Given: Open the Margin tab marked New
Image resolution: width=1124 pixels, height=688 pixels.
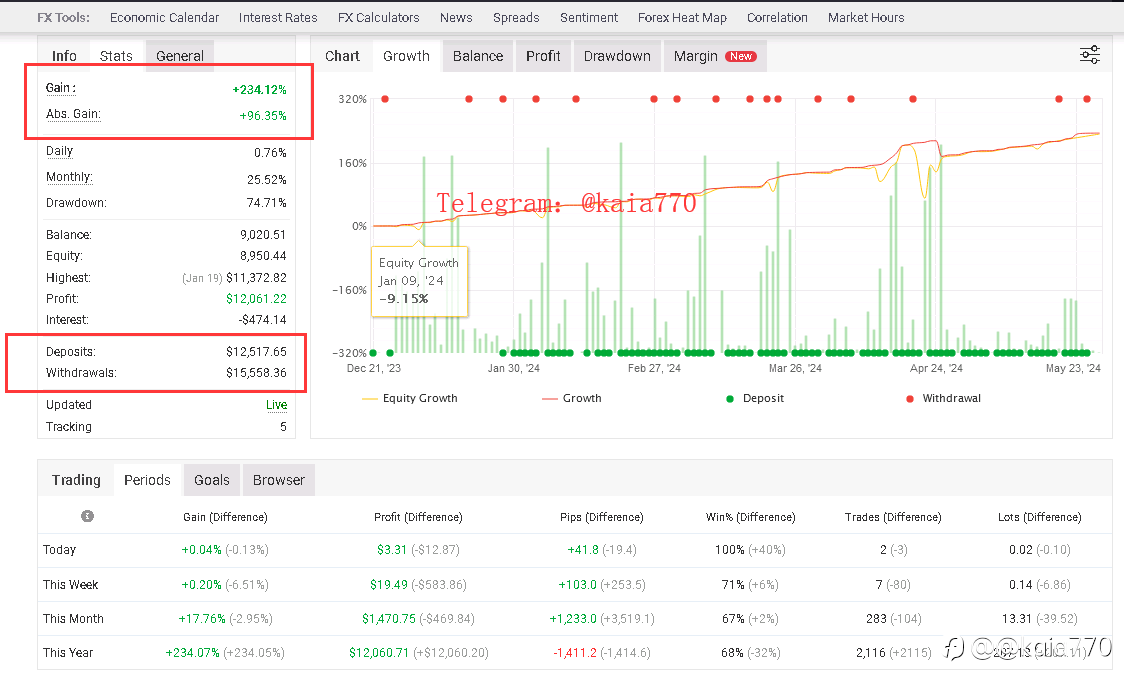Looking at the screenshot, I should click(714, 56).
